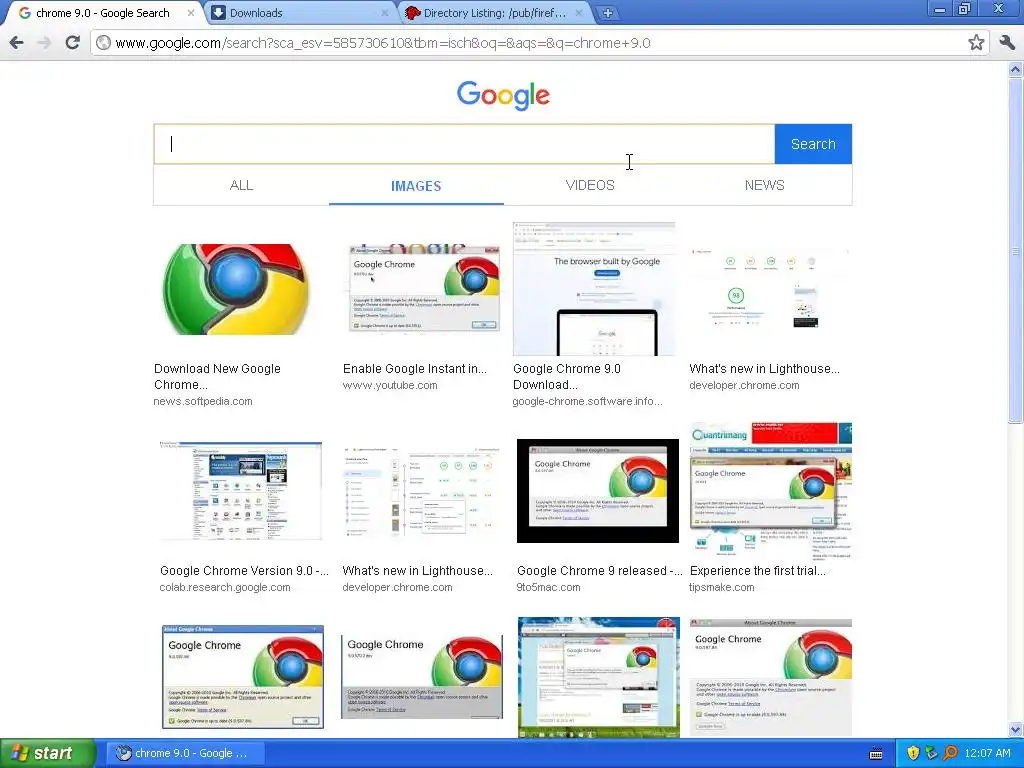Open Quantrimang Experience first trial thumbnail
Image resolution: width=1024 pixels, height=768 pixels.
(771, 490)
